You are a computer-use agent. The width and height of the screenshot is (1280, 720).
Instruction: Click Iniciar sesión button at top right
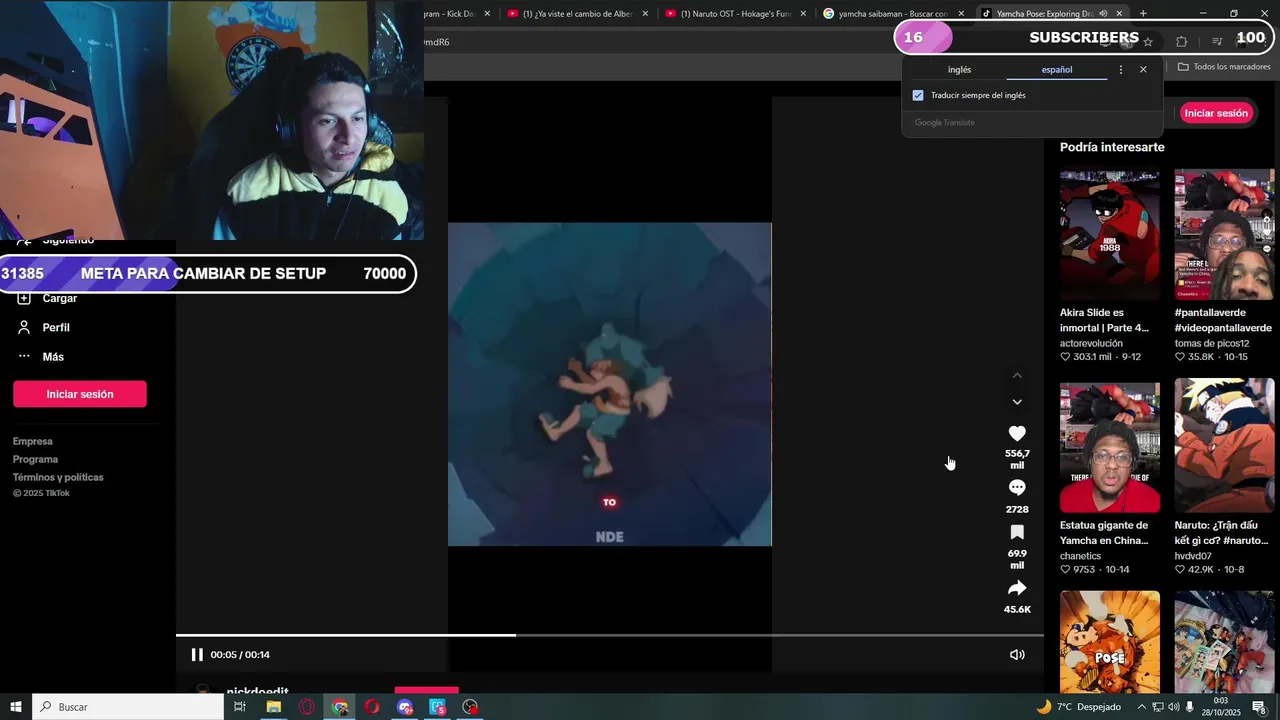coord(1216,113)
